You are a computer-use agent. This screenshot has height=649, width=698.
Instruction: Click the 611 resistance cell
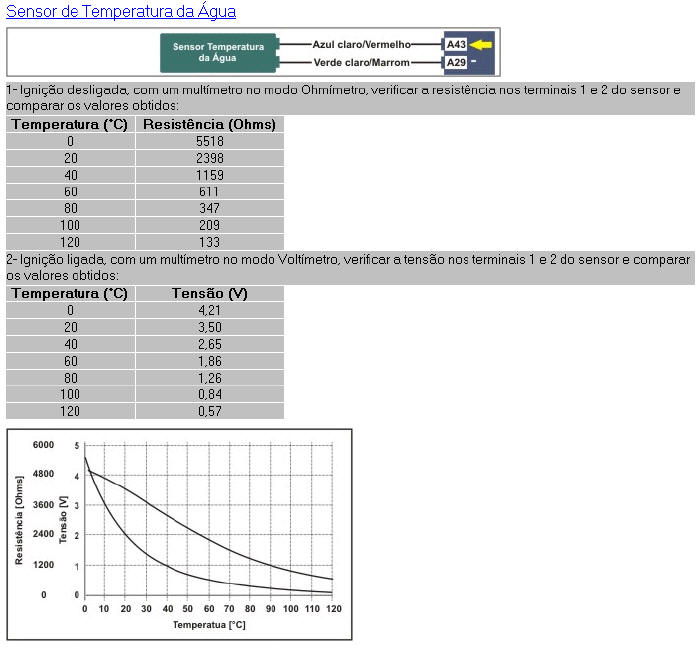click(209, 191)
